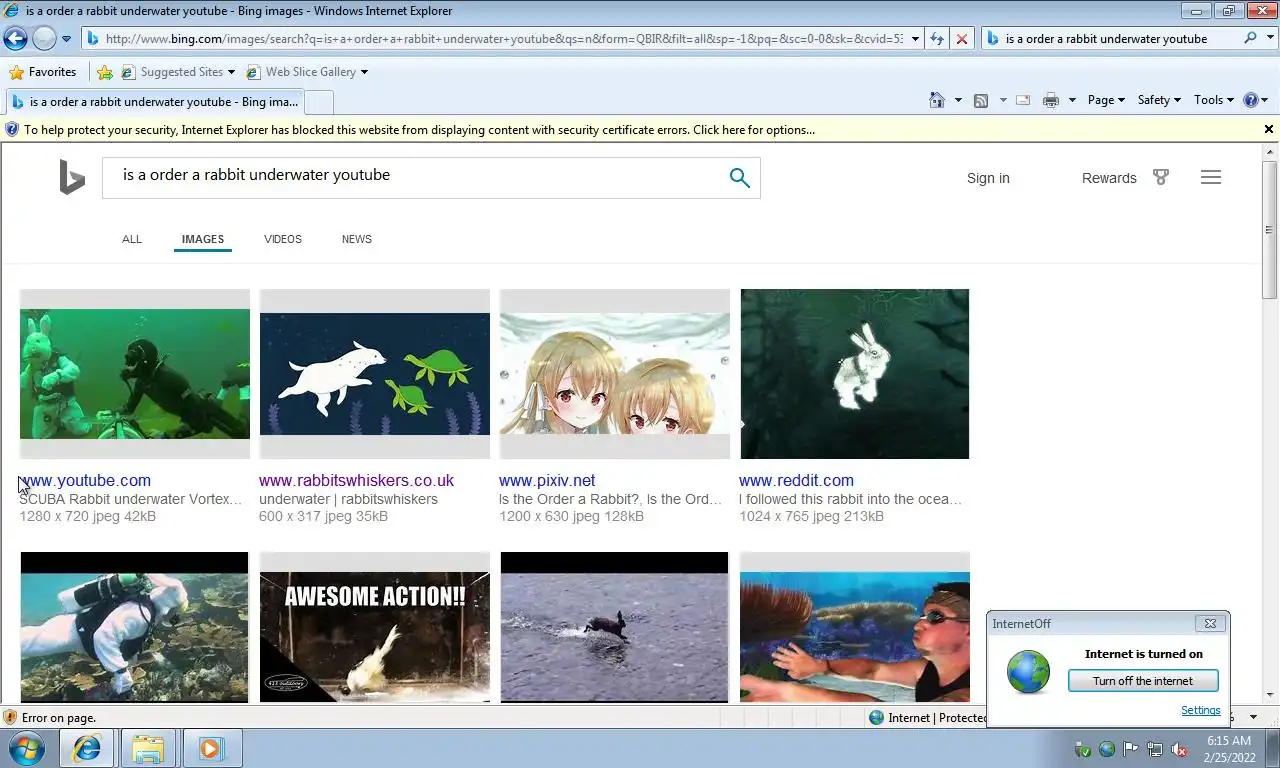Open the Web Slice Gallery dropdown
The height and width of the screenshot is (768, 1280).
click(x=306, y=72)
